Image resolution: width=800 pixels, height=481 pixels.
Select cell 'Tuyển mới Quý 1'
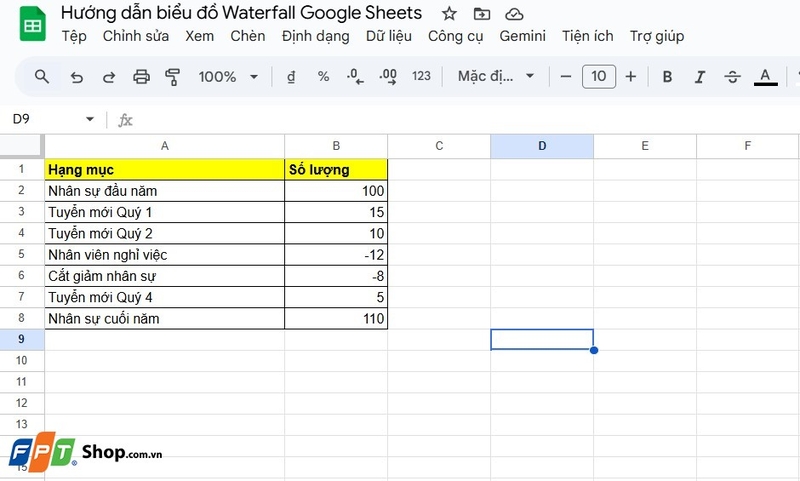click(164, 212)
